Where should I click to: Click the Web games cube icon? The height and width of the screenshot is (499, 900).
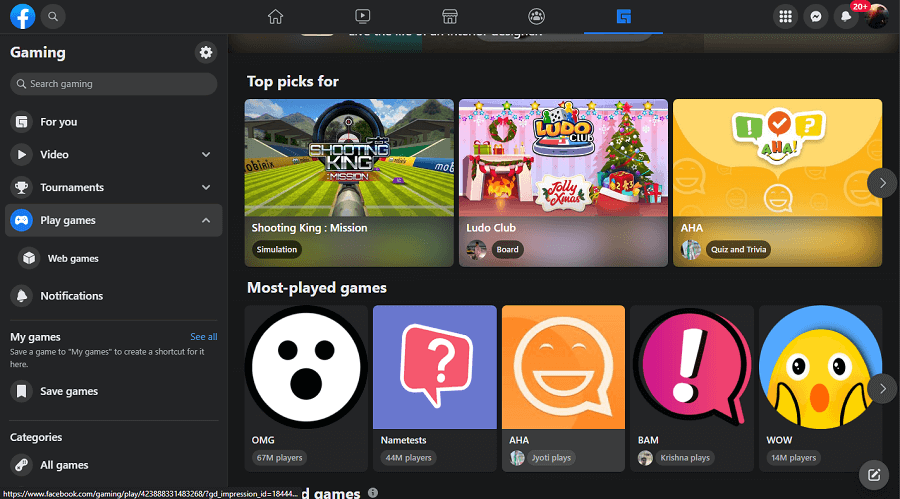(x=29, y=258)
